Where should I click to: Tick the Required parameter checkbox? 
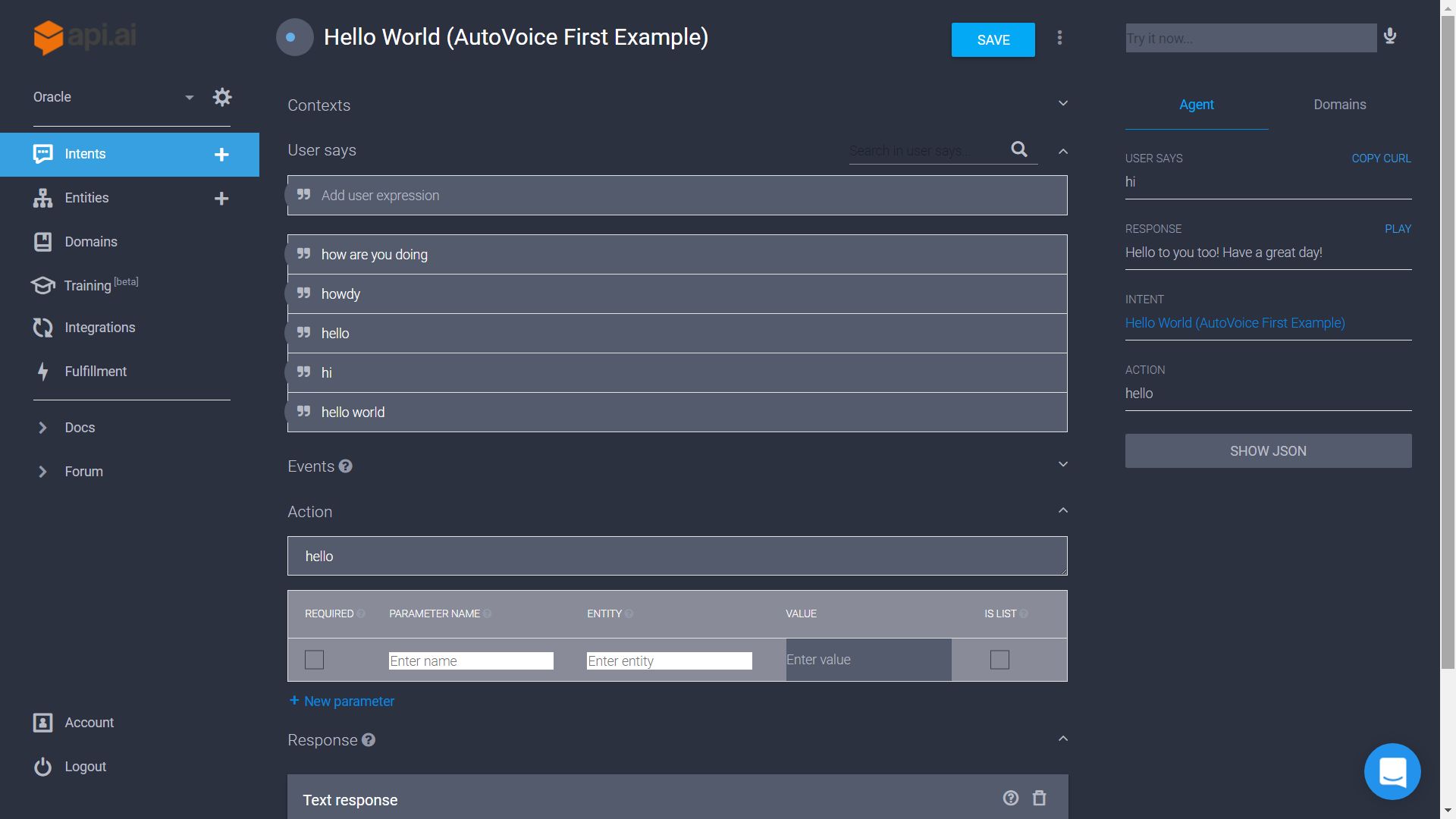coord(314,660)
